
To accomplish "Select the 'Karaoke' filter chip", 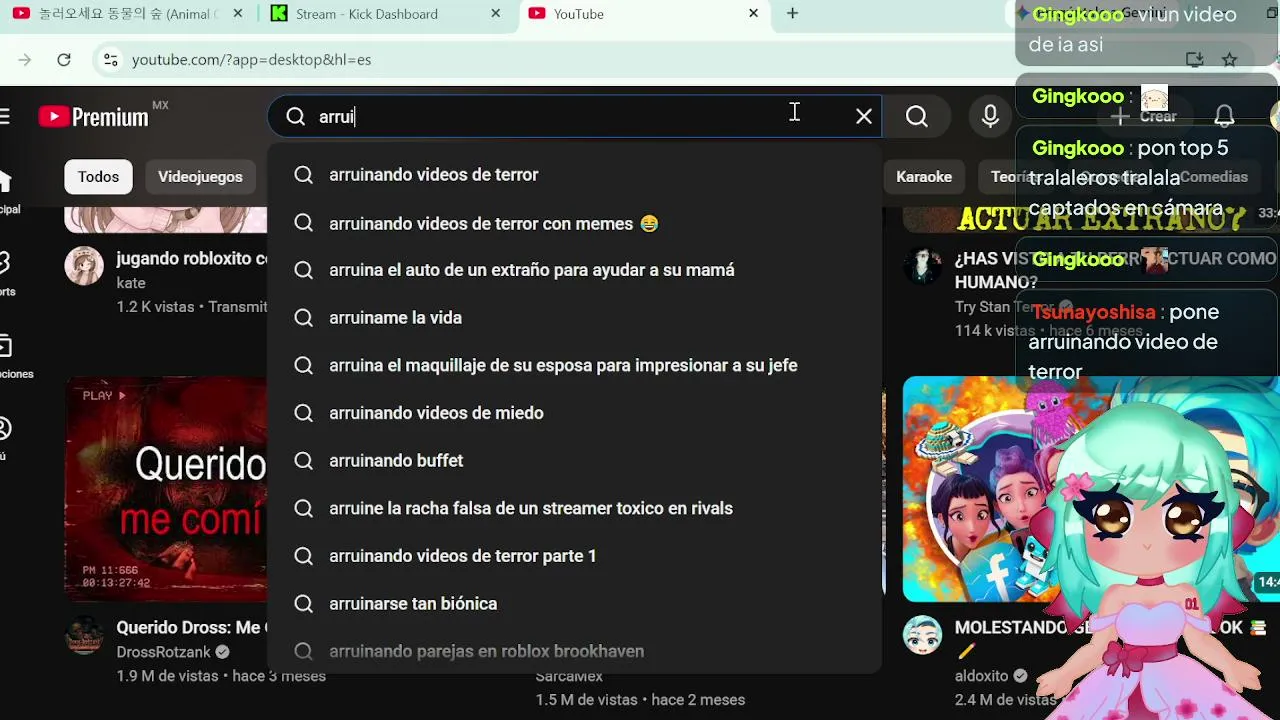I will (x=923, y=177).
